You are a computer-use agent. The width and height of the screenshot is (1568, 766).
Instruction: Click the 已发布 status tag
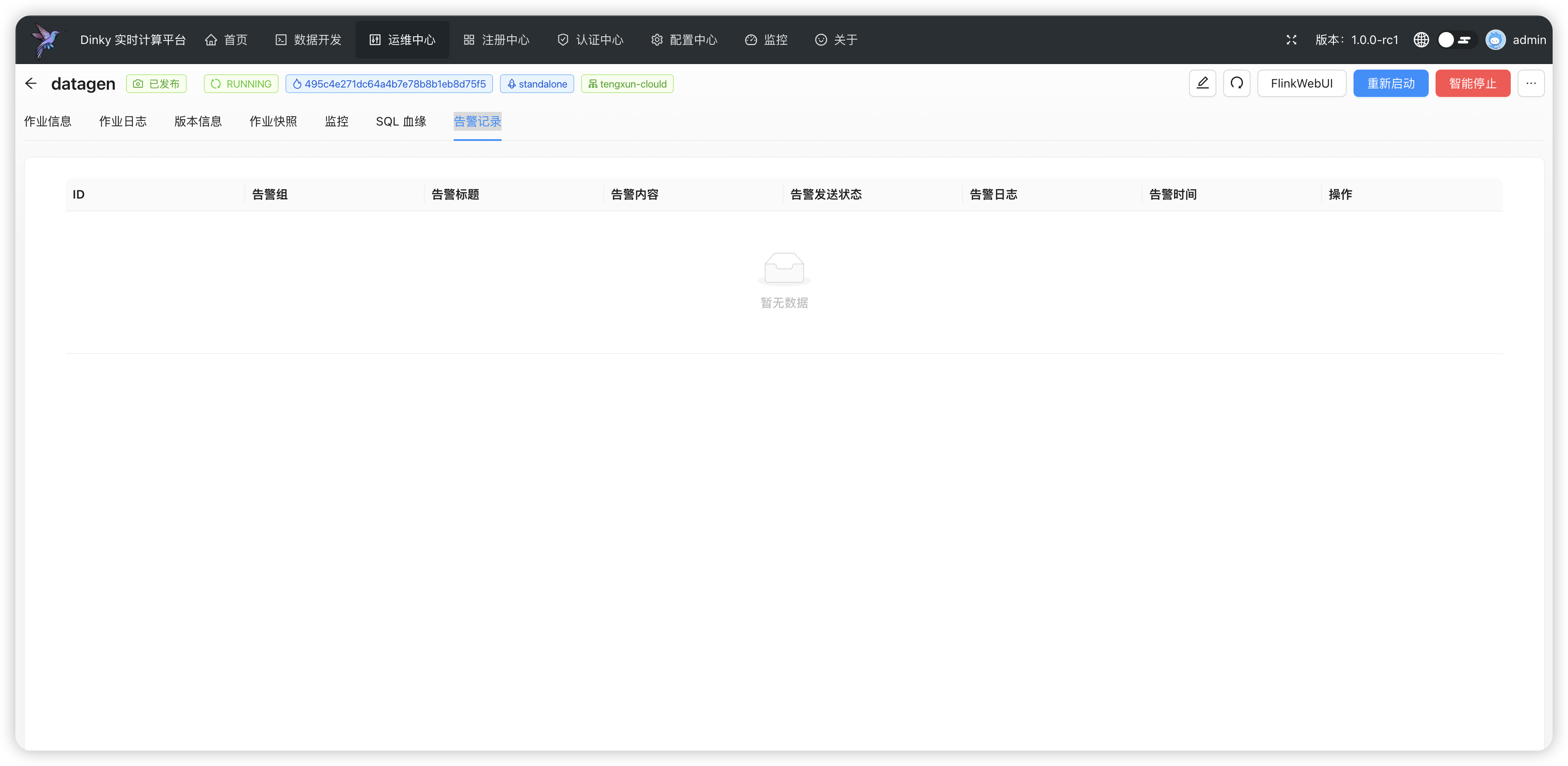click(x=156, y=84)
